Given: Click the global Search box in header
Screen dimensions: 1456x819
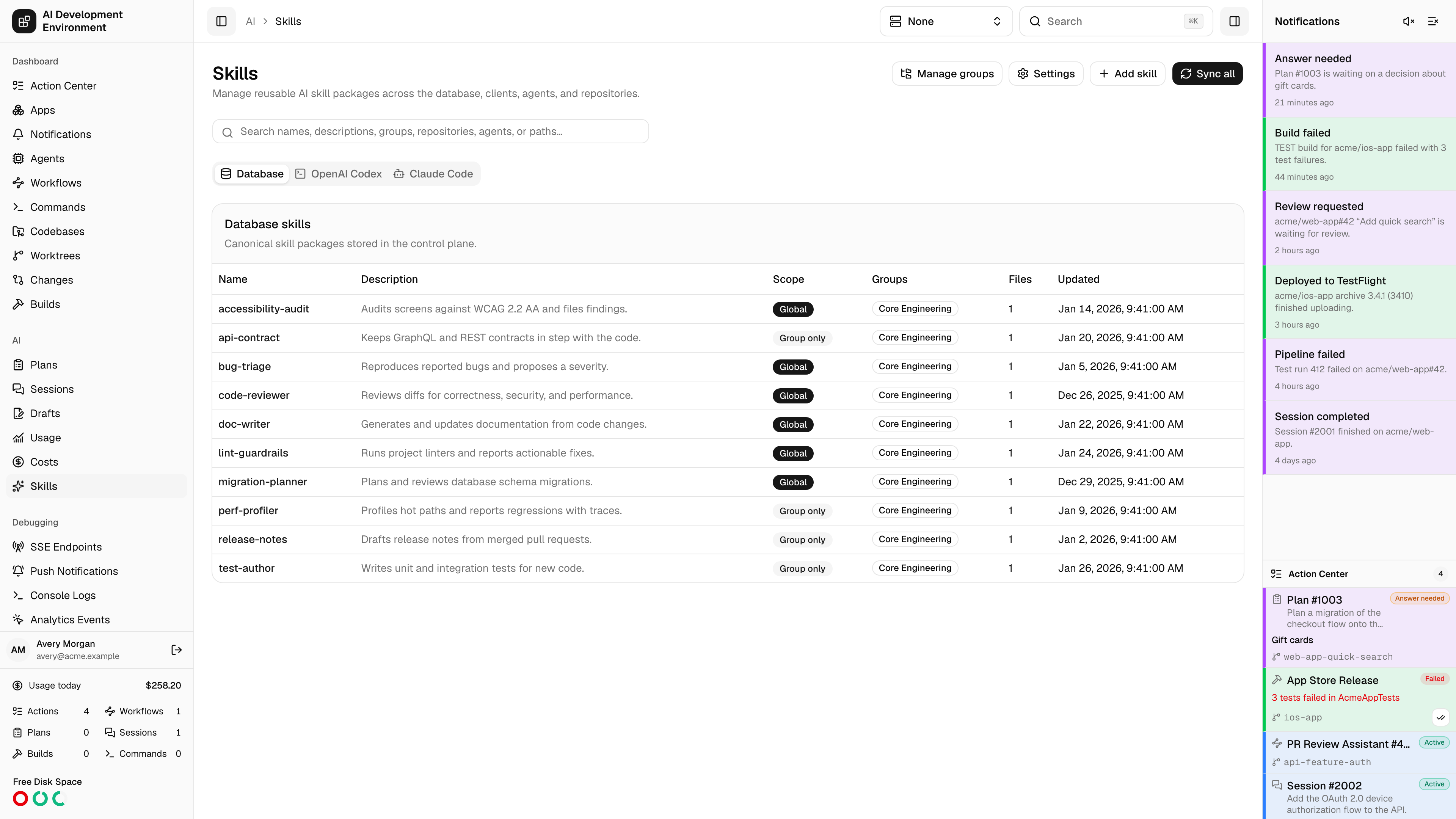Looking at the screenshot, I should [1116, 21].
